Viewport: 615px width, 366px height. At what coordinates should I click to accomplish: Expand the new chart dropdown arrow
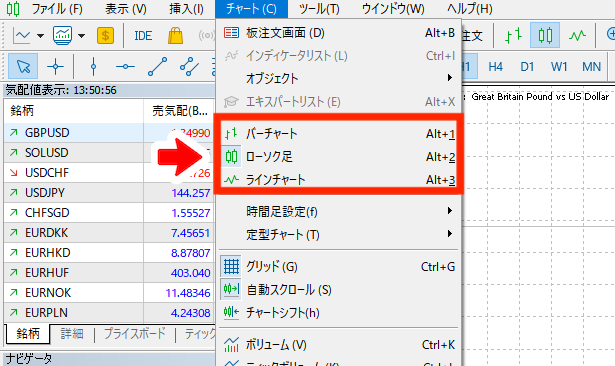coord(40,36)
